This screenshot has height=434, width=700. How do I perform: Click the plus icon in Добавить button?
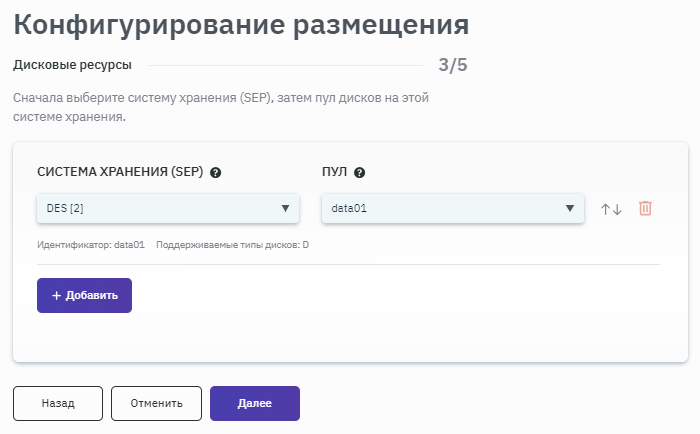(x=56, y=296)
